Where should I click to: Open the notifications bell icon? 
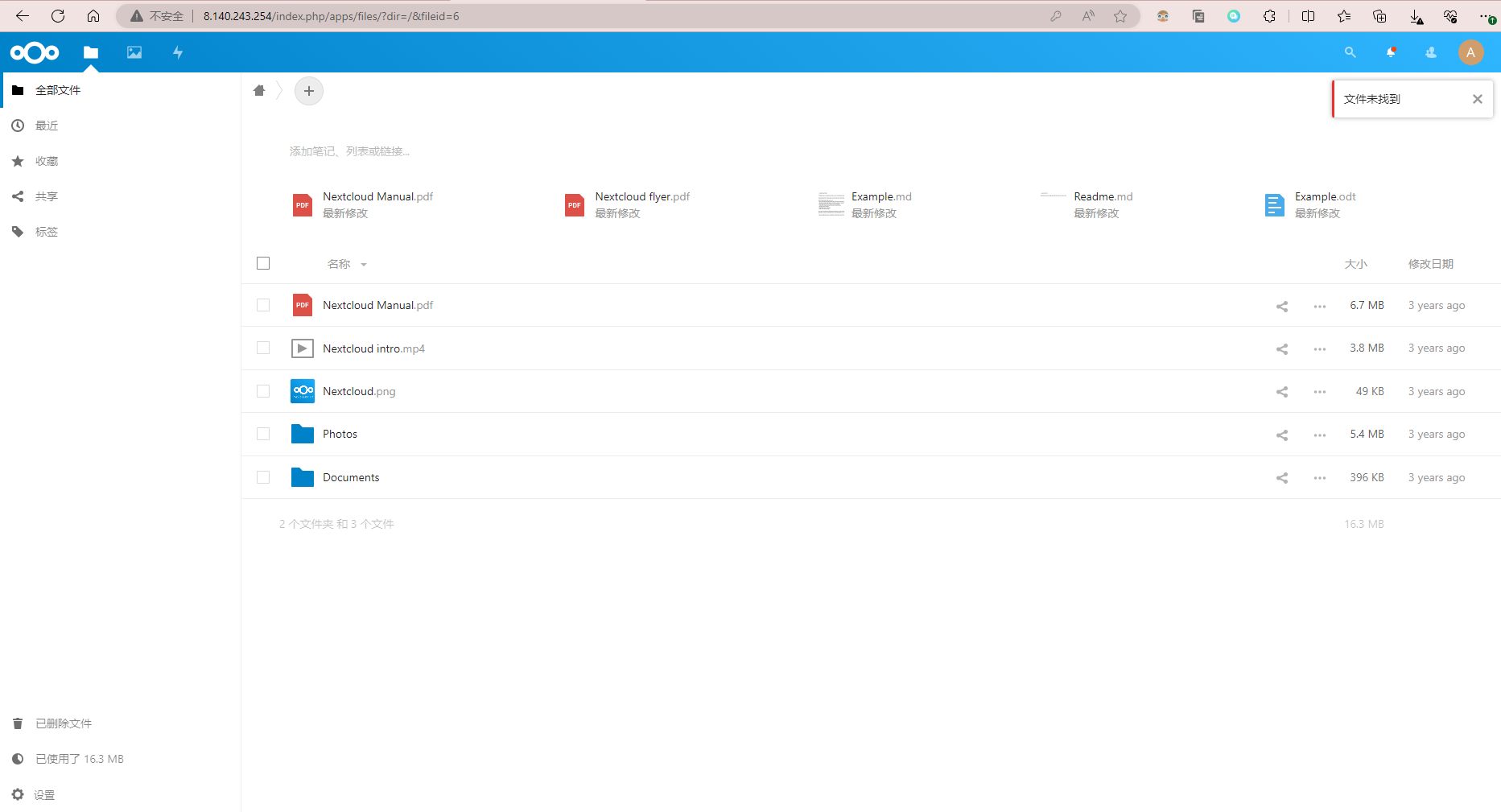click(x=1391, y=52)
